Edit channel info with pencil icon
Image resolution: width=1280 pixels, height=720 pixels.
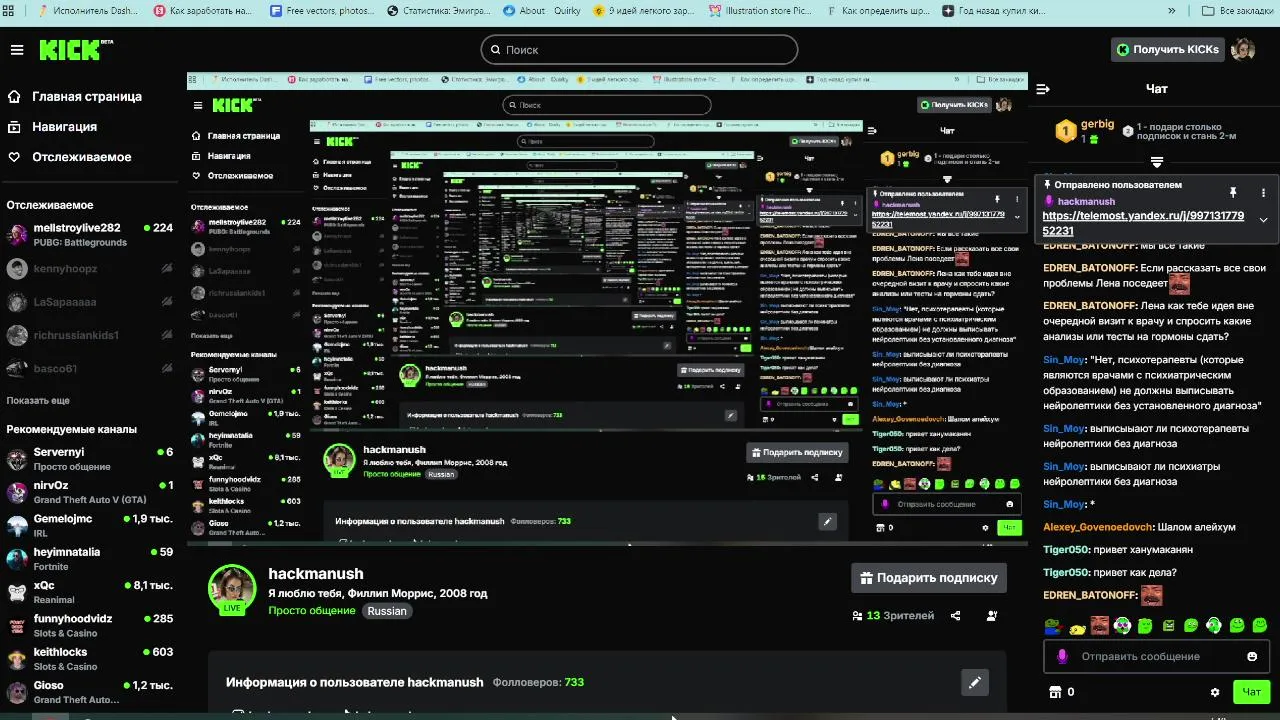point(975,682)
